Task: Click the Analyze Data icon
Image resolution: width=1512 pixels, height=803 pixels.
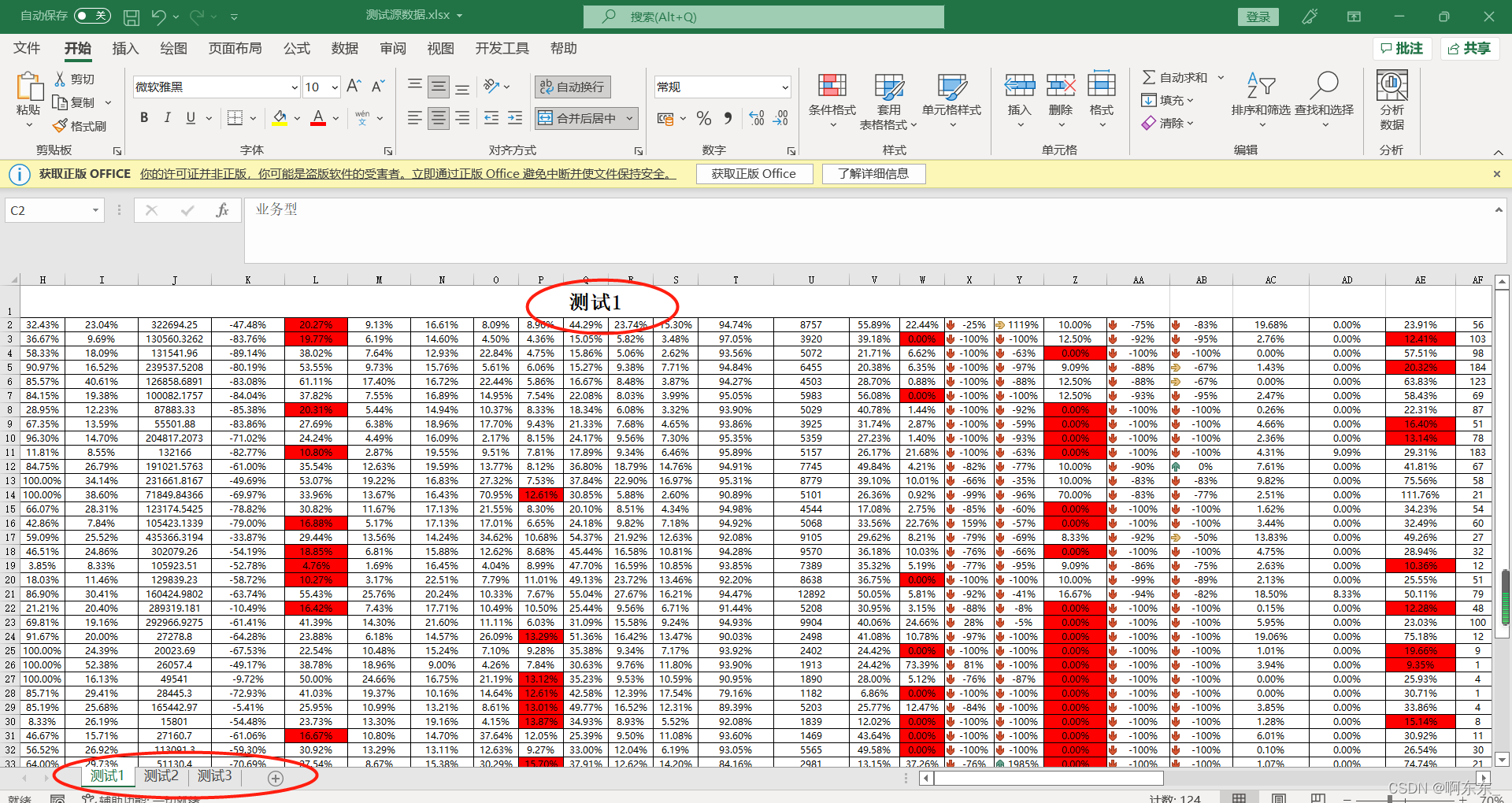Action: [1392, 85]
